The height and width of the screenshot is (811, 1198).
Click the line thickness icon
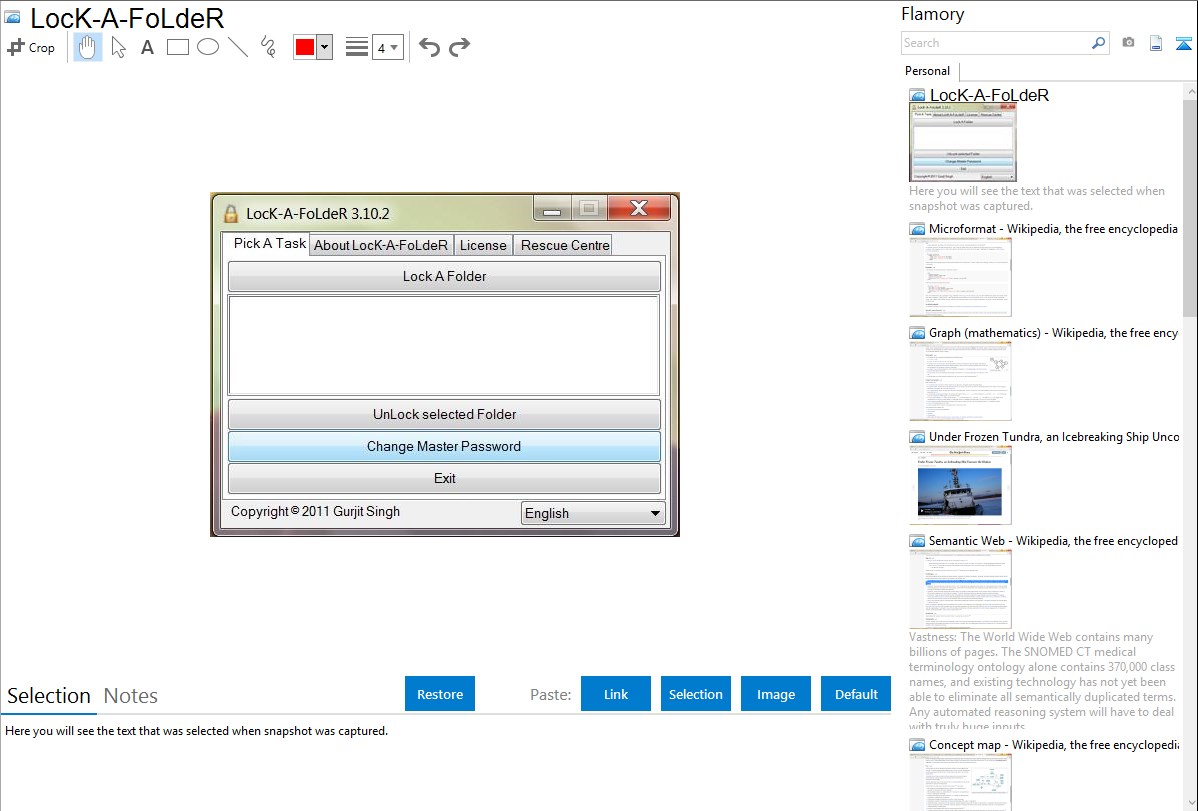(x=356, y=47)
